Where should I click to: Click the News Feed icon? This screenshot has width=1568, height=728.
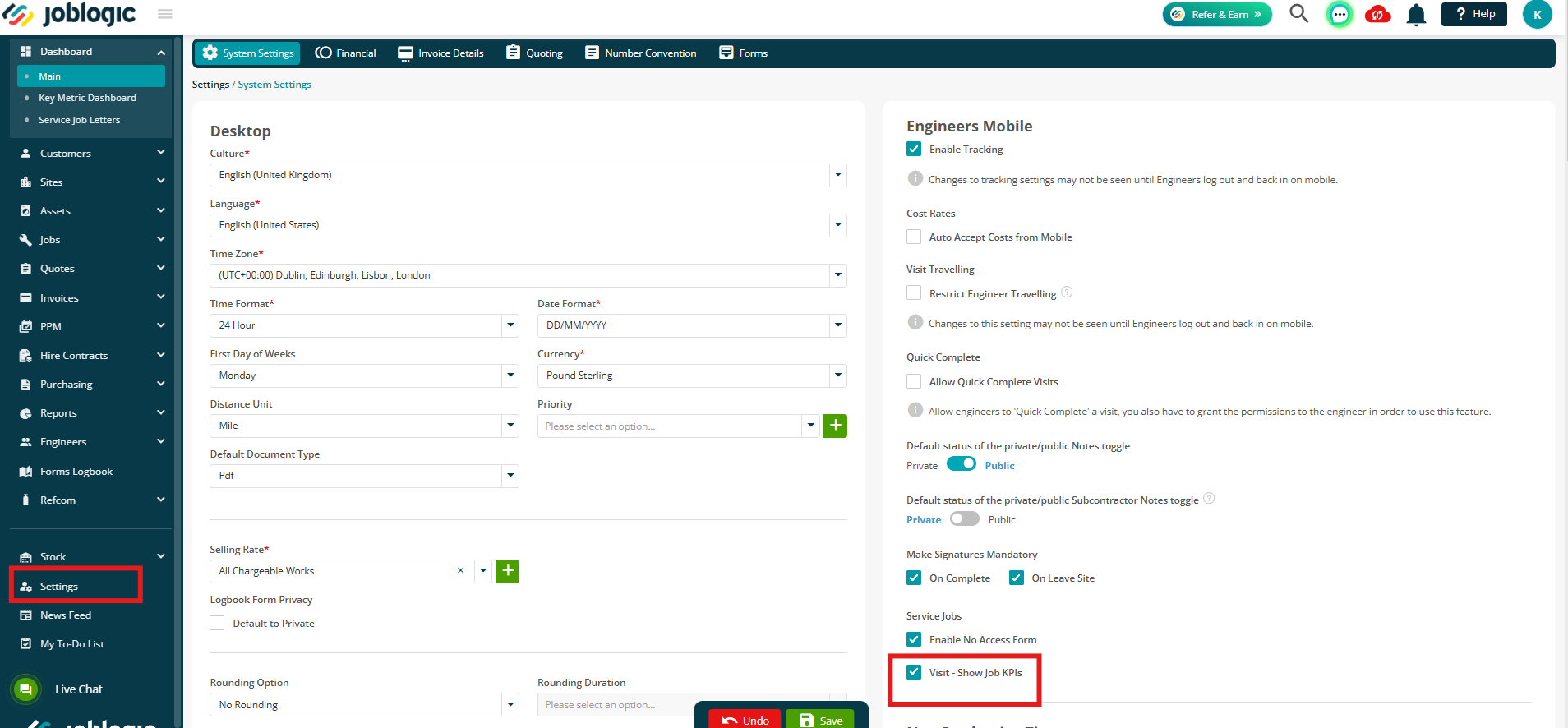pyautogui.click(x=25, y=615)
